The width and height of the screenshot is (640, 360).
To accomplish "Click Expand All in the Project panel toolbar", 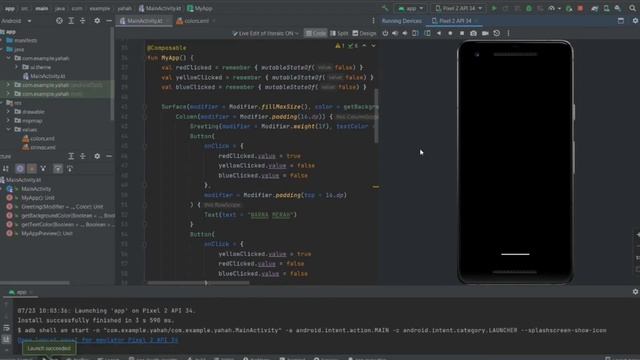I will 71,20.
